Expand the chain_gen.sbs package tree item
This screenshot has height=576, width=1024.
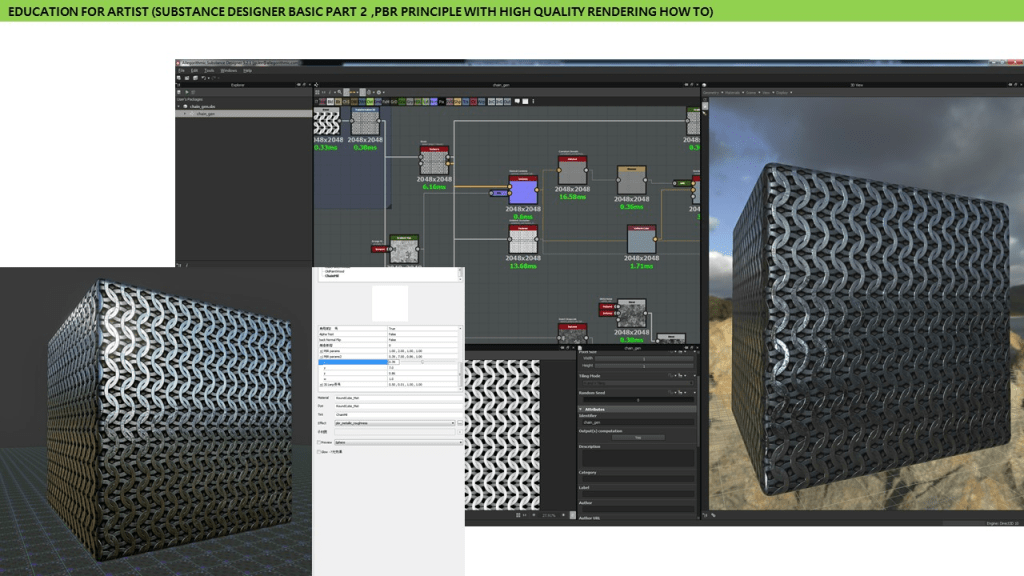click(x=179, y=106)
